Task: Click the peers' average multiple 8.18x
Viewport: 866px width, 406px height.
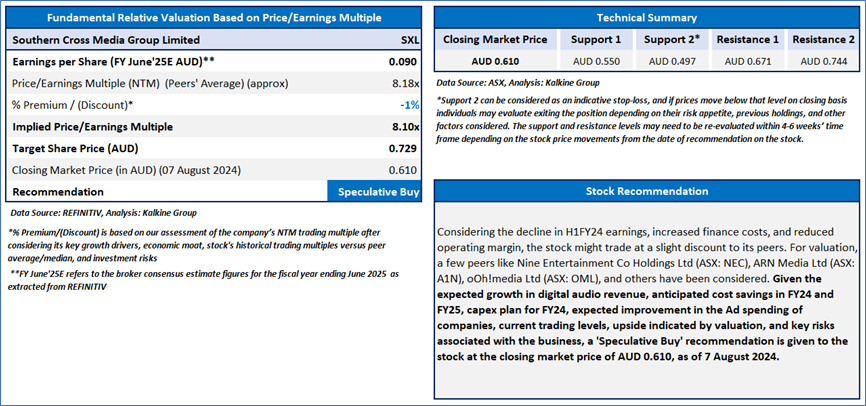Action: point(404,83)
